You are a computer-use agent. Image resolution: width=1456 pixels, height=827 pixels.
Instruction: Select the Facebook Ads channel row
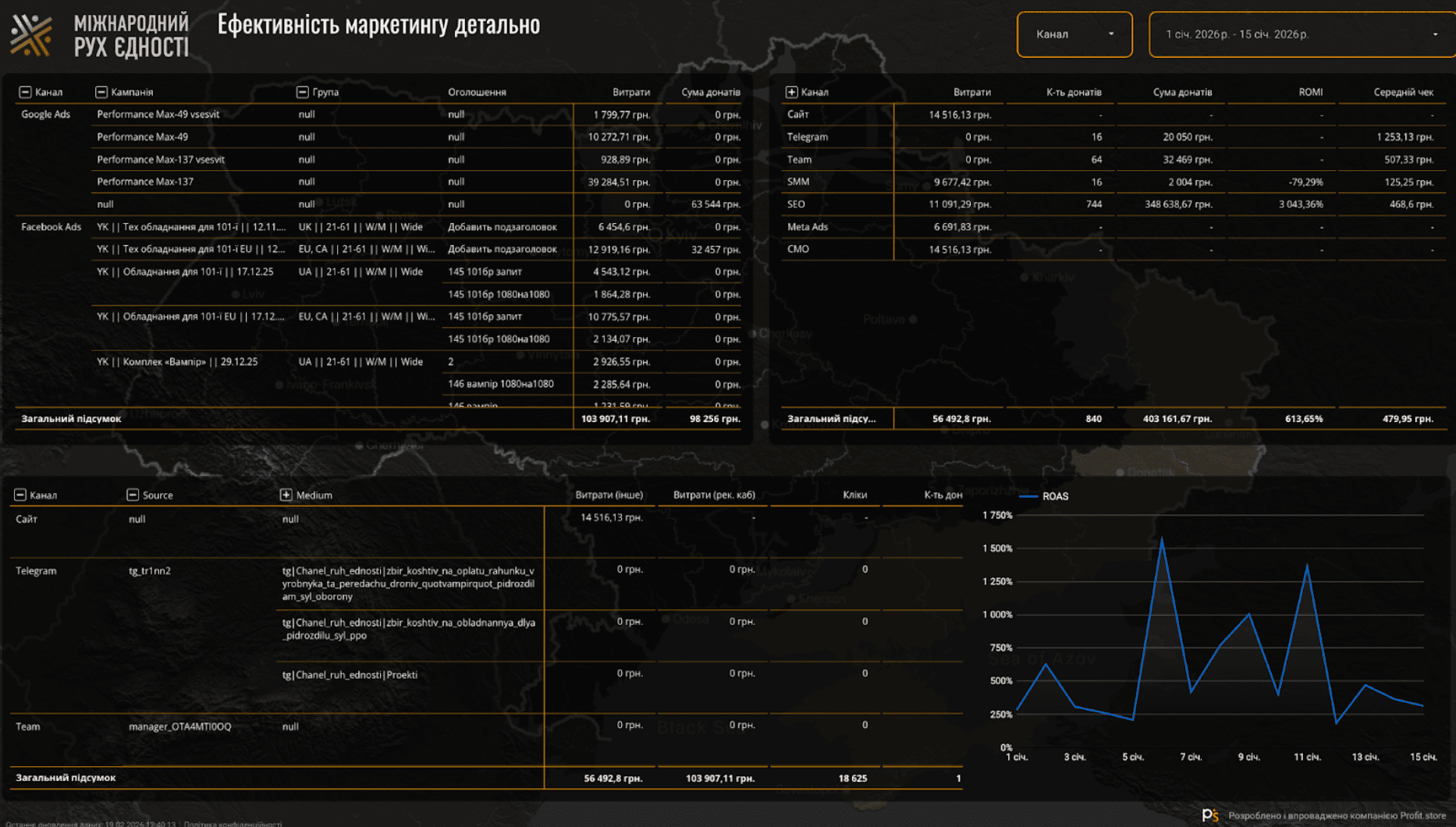[51, 227]
